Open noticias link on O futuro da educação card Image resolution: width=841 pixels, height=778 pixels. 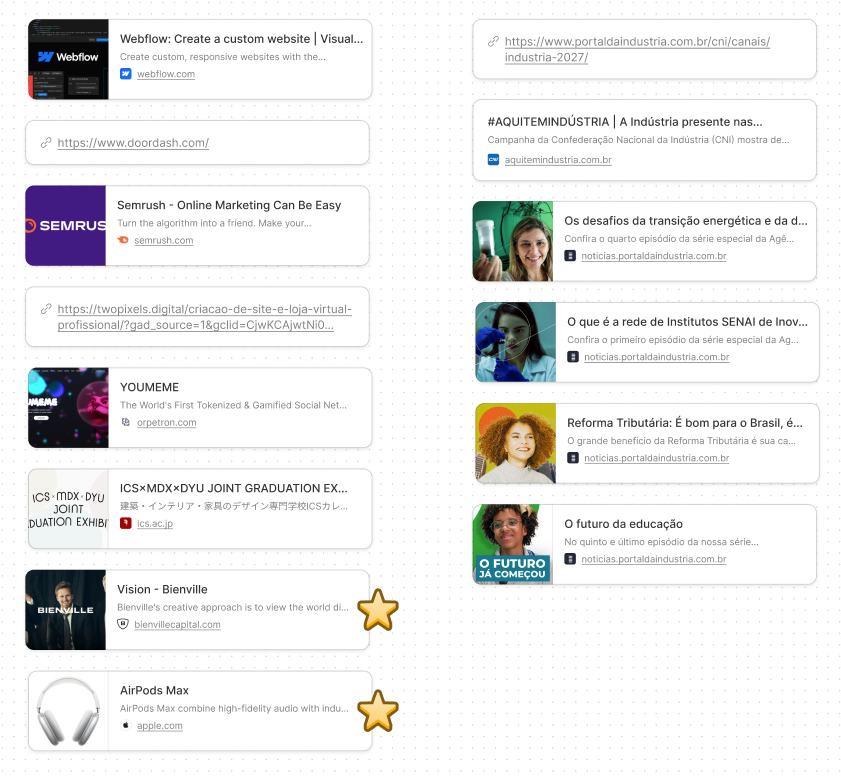653,559
